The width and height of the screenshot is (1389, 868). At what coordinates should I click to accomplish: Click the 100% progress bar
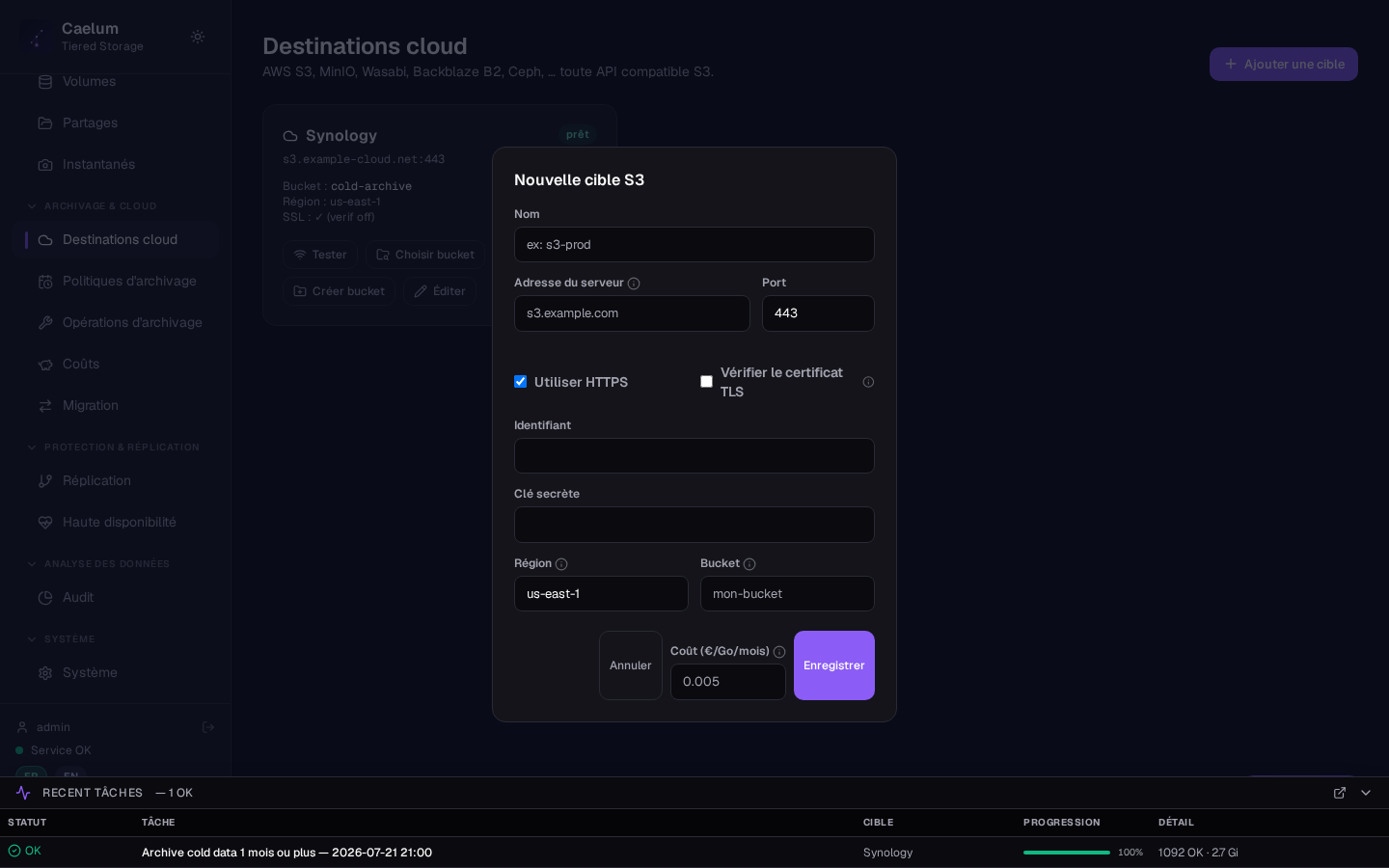(1067, 853)
